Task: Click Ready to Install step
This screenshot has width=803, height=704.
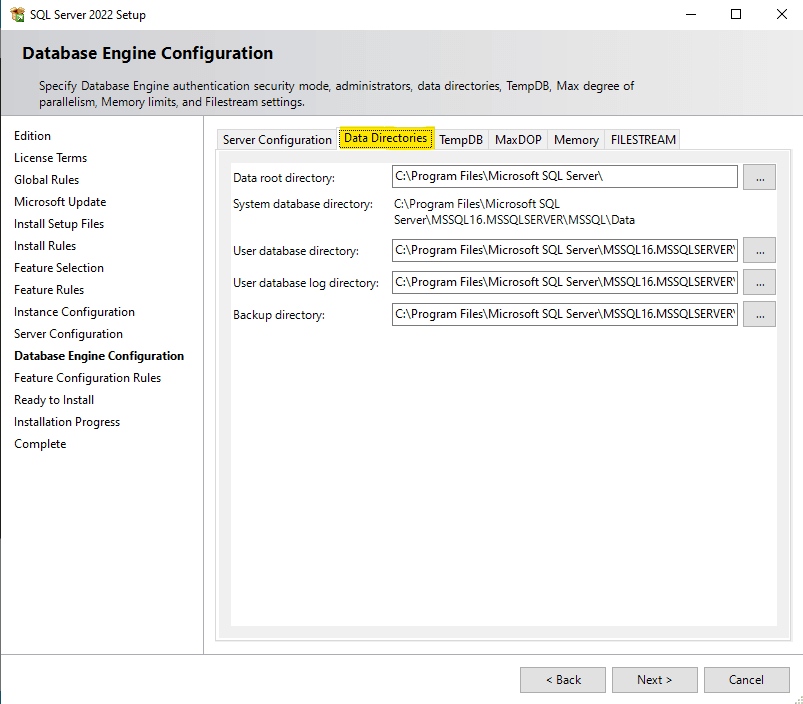Action: pos(54,400)
